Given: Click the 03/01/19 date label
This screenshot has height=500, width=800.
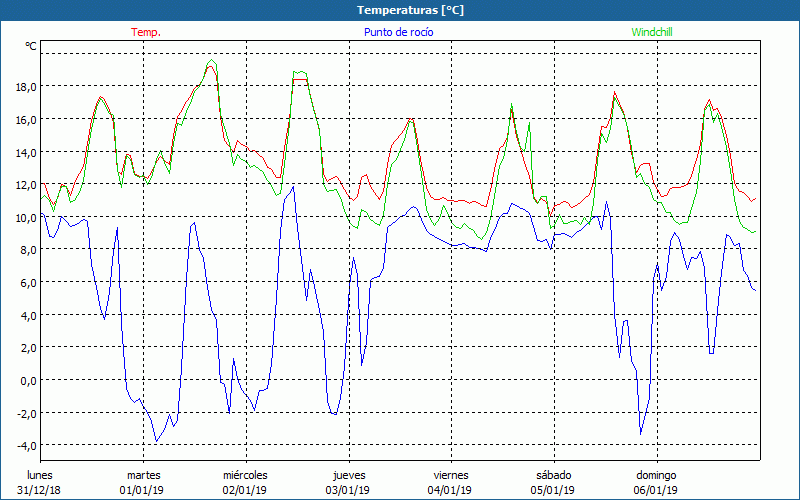Looking at the screenshot, I should 347,490.
